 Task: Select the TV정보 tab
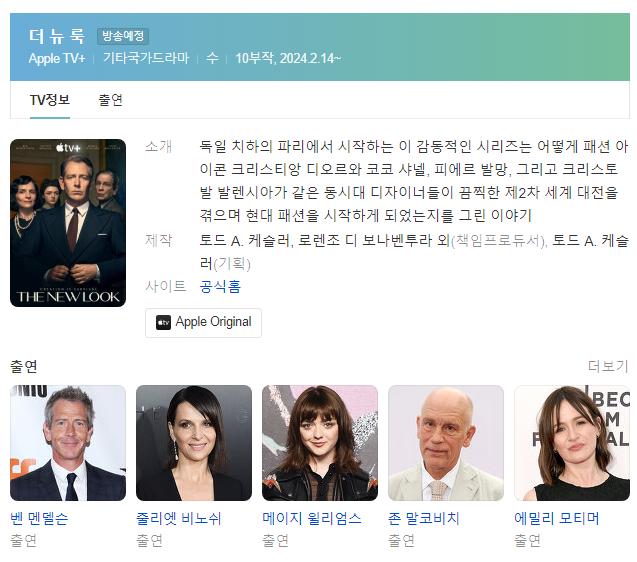coord(50,100)
